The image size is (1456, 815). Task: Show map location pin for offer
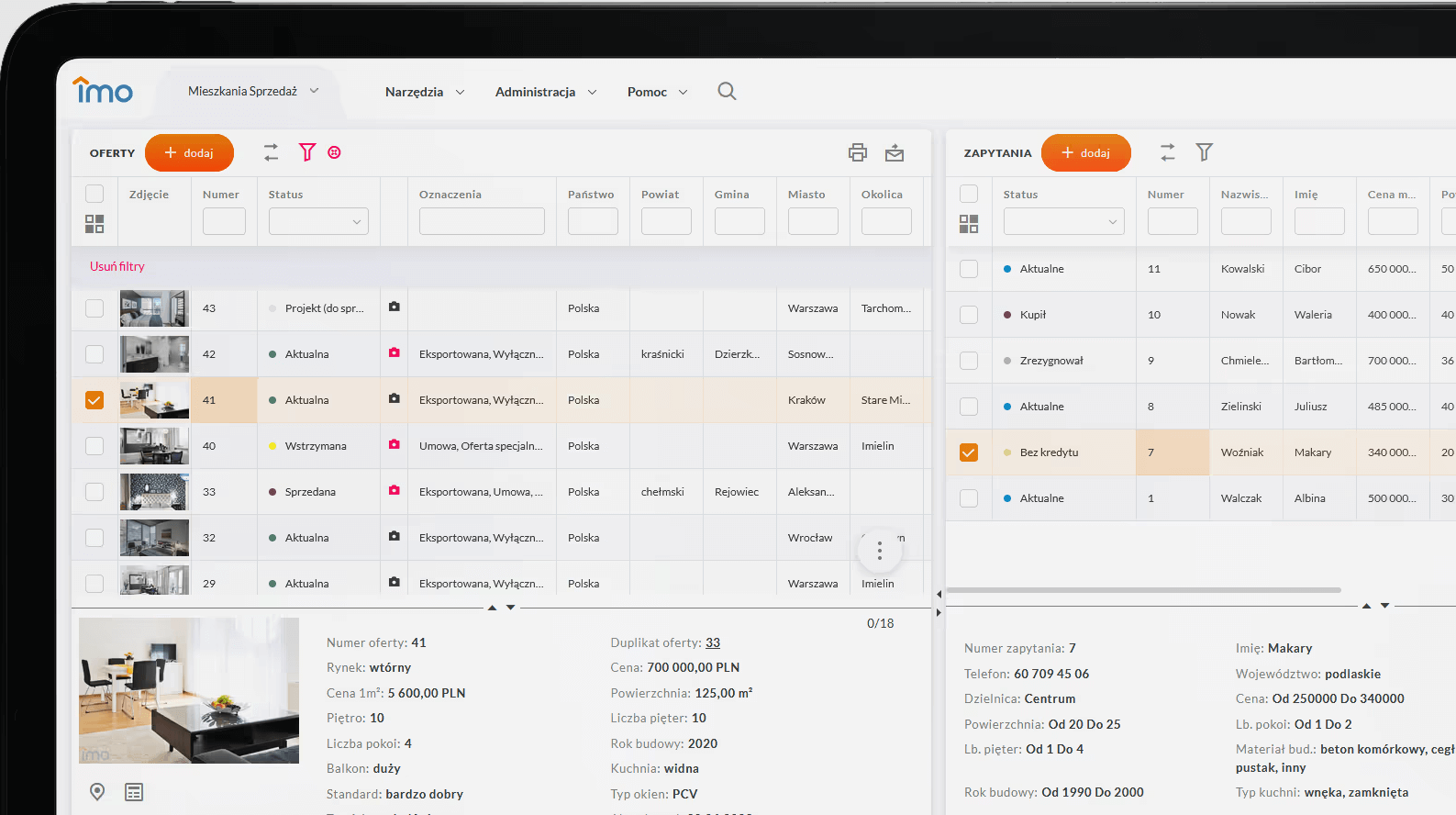coord(97,792)
